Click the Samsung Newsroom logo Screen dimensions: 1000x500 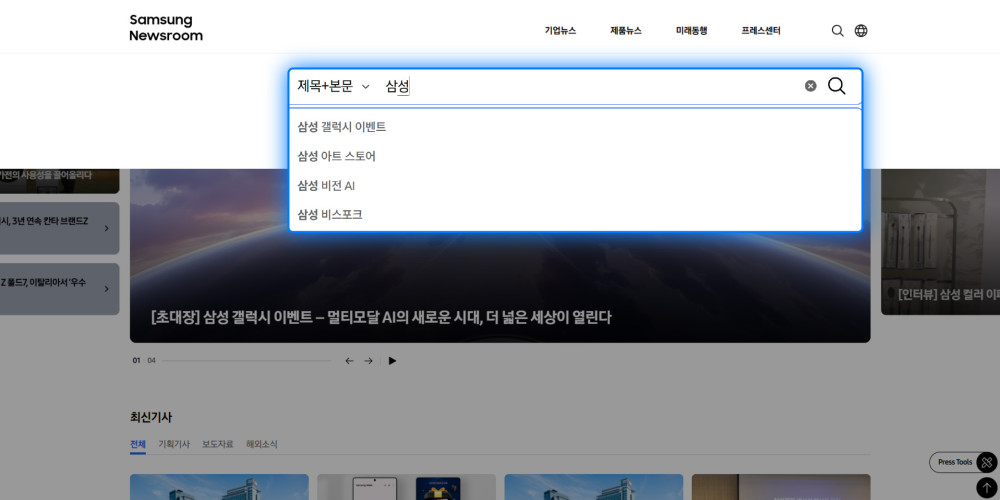(x=166, y=28)
